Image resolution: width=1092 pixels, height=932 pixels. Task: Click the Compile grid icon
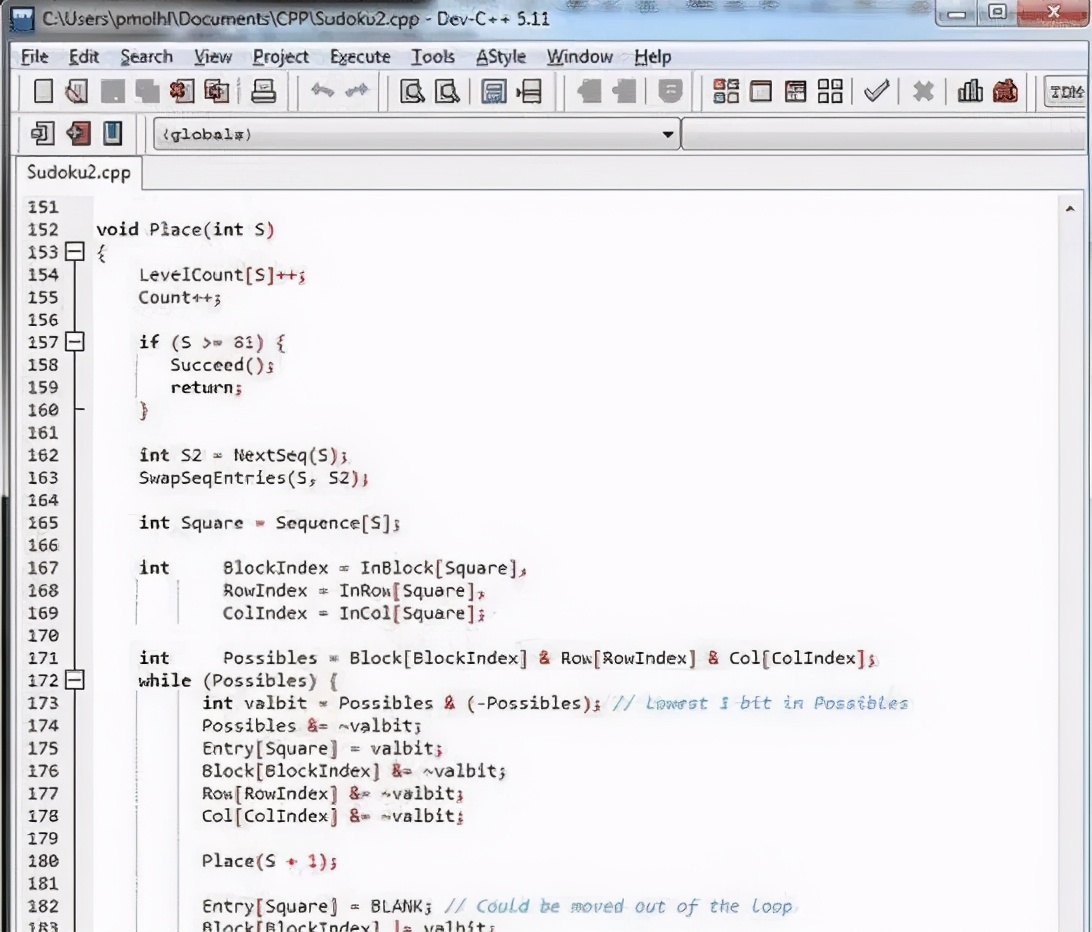click(x=726, y=93)
